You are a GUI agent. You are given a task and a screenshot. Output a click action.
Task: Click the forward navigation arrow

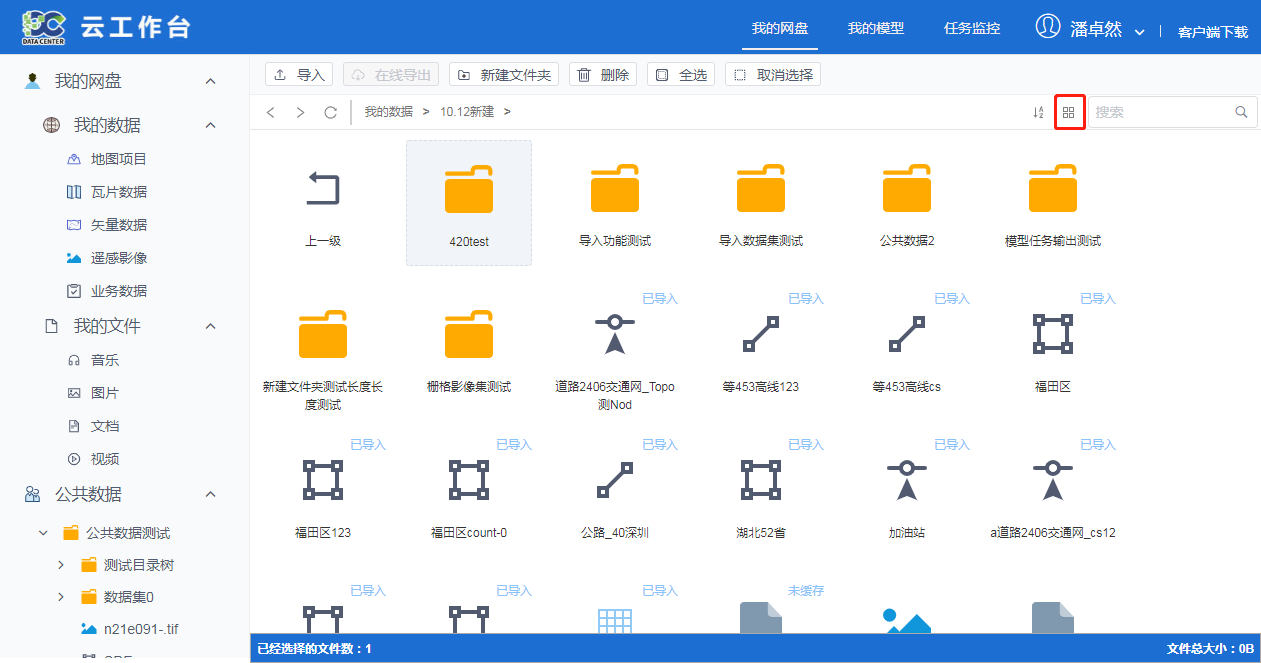click(x=300, y=112)
